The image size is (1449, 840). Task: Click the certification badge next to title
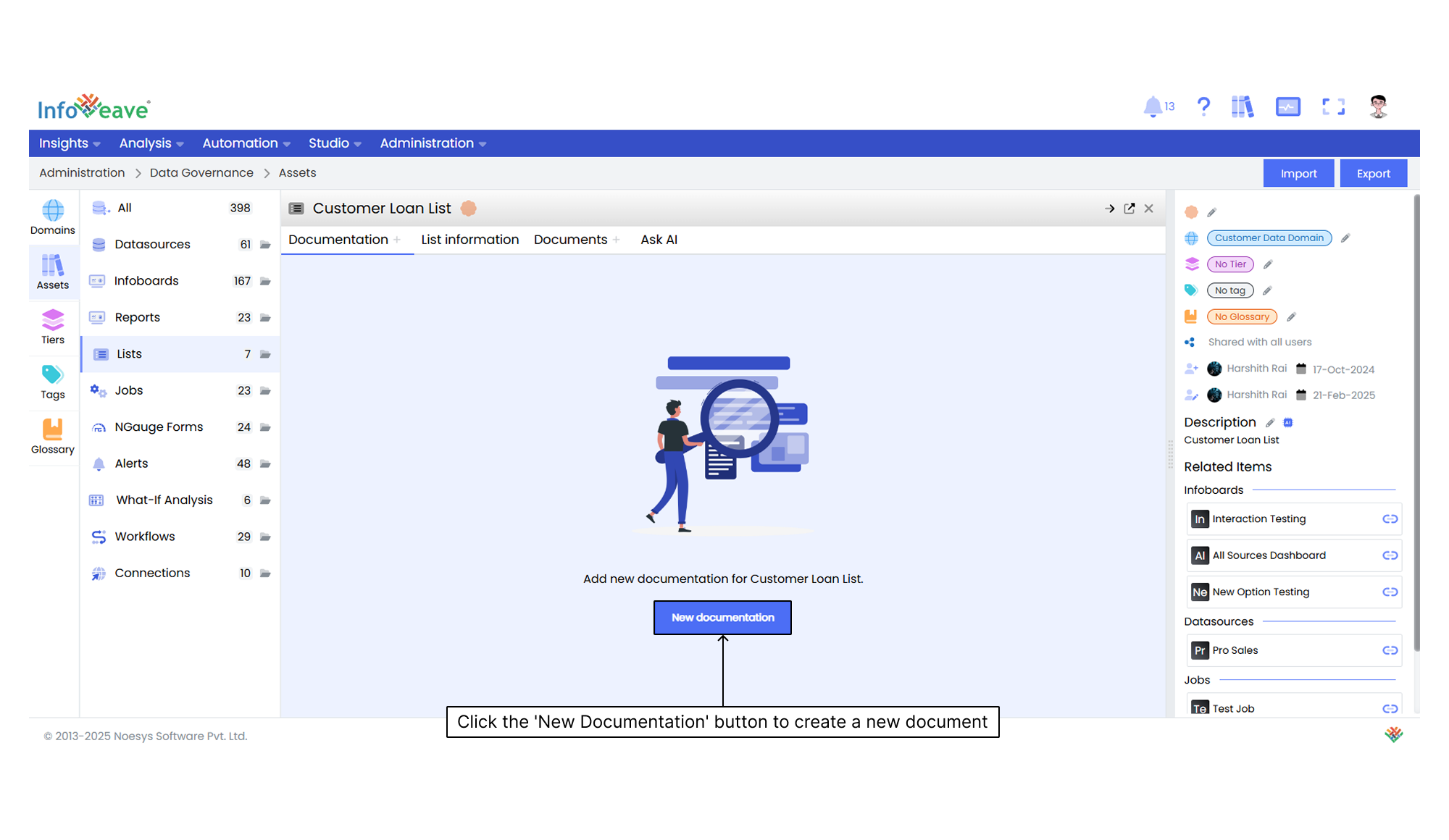tap(469, 209)
